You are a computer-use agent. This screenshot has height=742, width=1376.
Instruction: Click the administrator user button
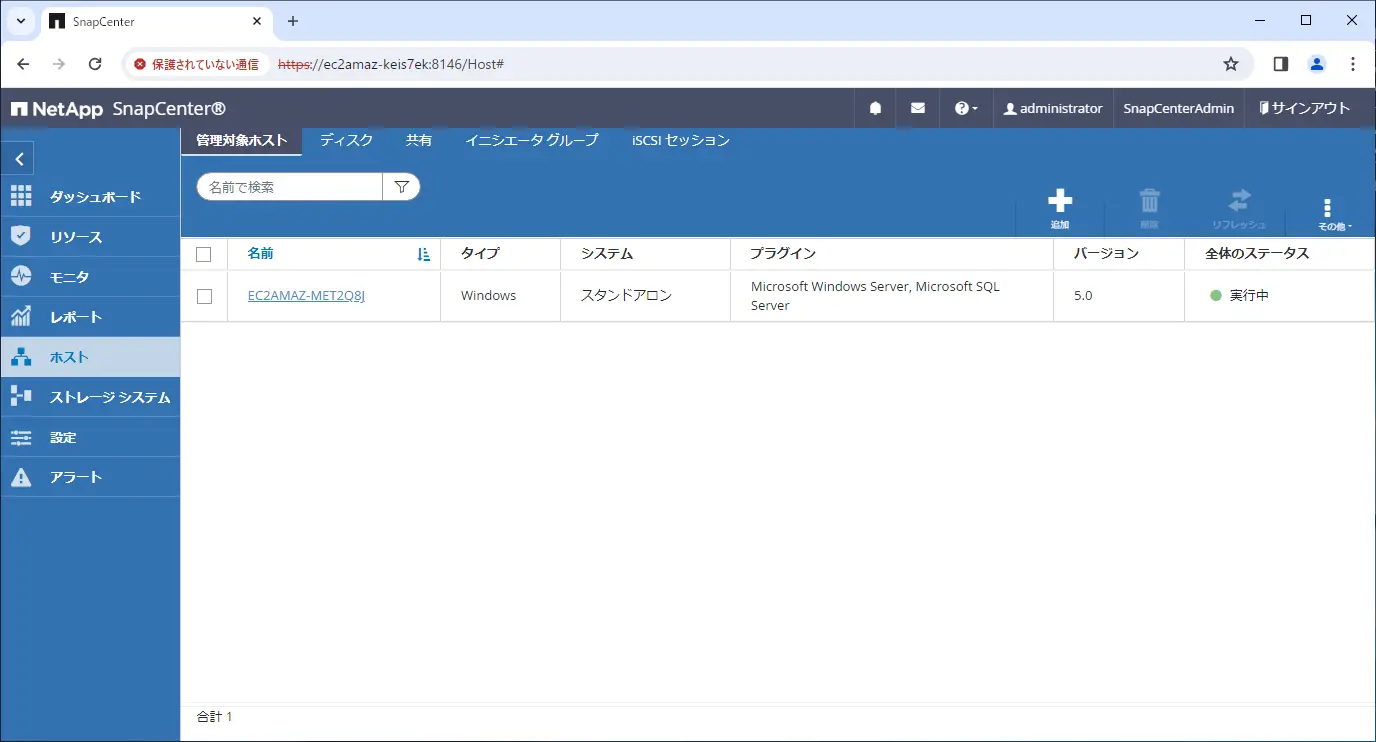pos(1053,108)
